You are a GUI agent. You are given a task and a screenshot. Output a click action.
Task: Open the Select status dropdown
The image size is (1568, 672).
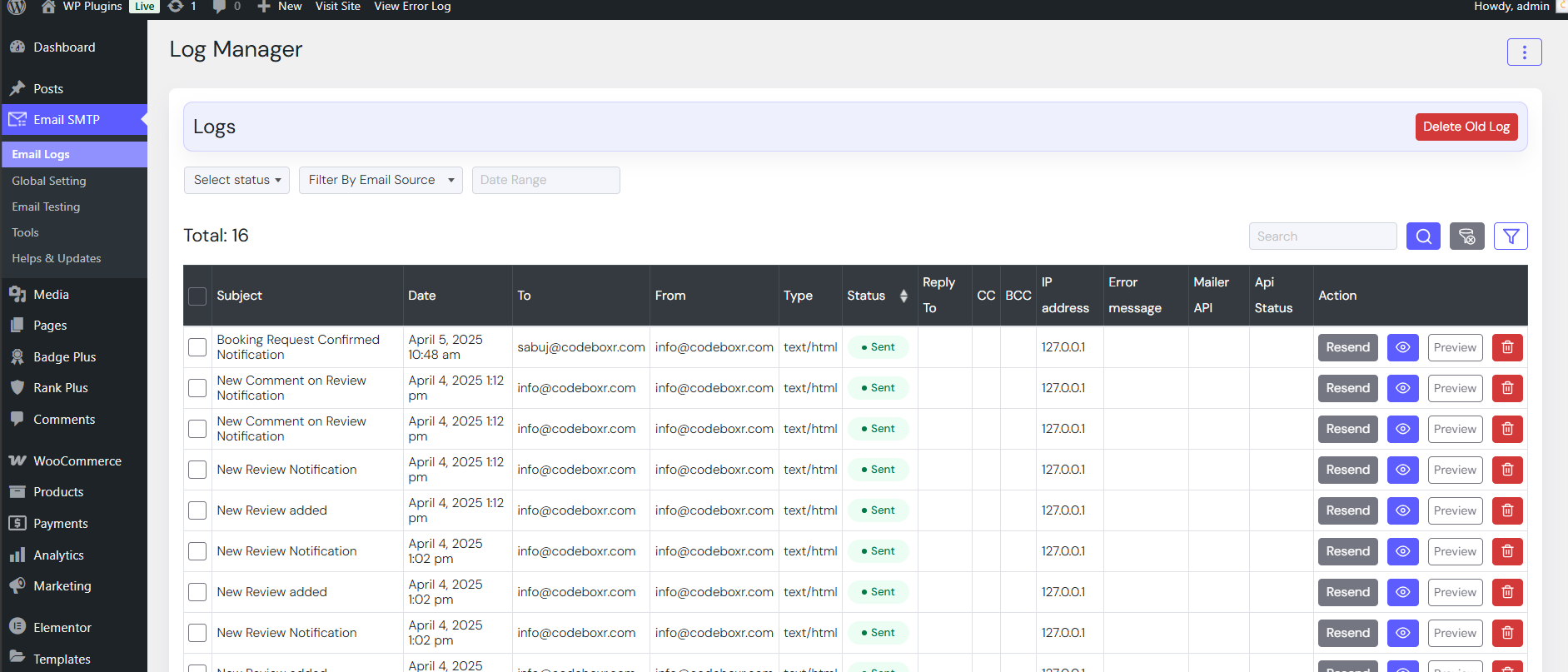tap(236, 180)
